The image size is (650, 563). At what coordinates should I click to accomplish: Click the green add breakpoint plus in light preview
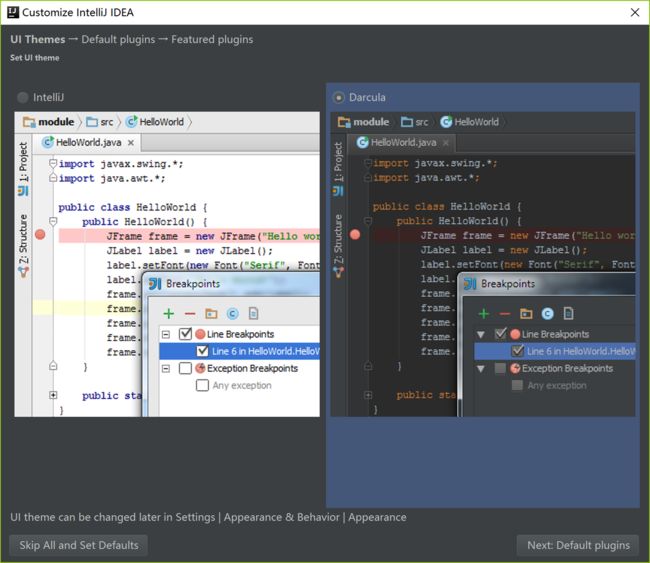pyautogui.click(x=169, y=313)
